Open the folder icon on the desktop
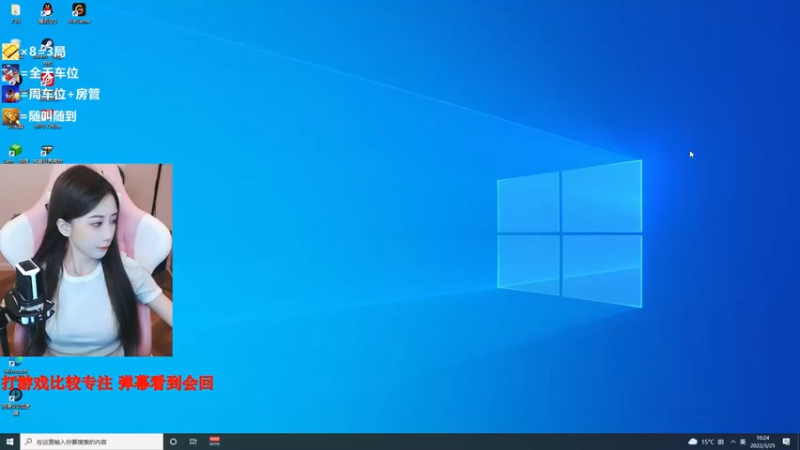Viewport: 800px width, 450px height. (x=16, y=12)
